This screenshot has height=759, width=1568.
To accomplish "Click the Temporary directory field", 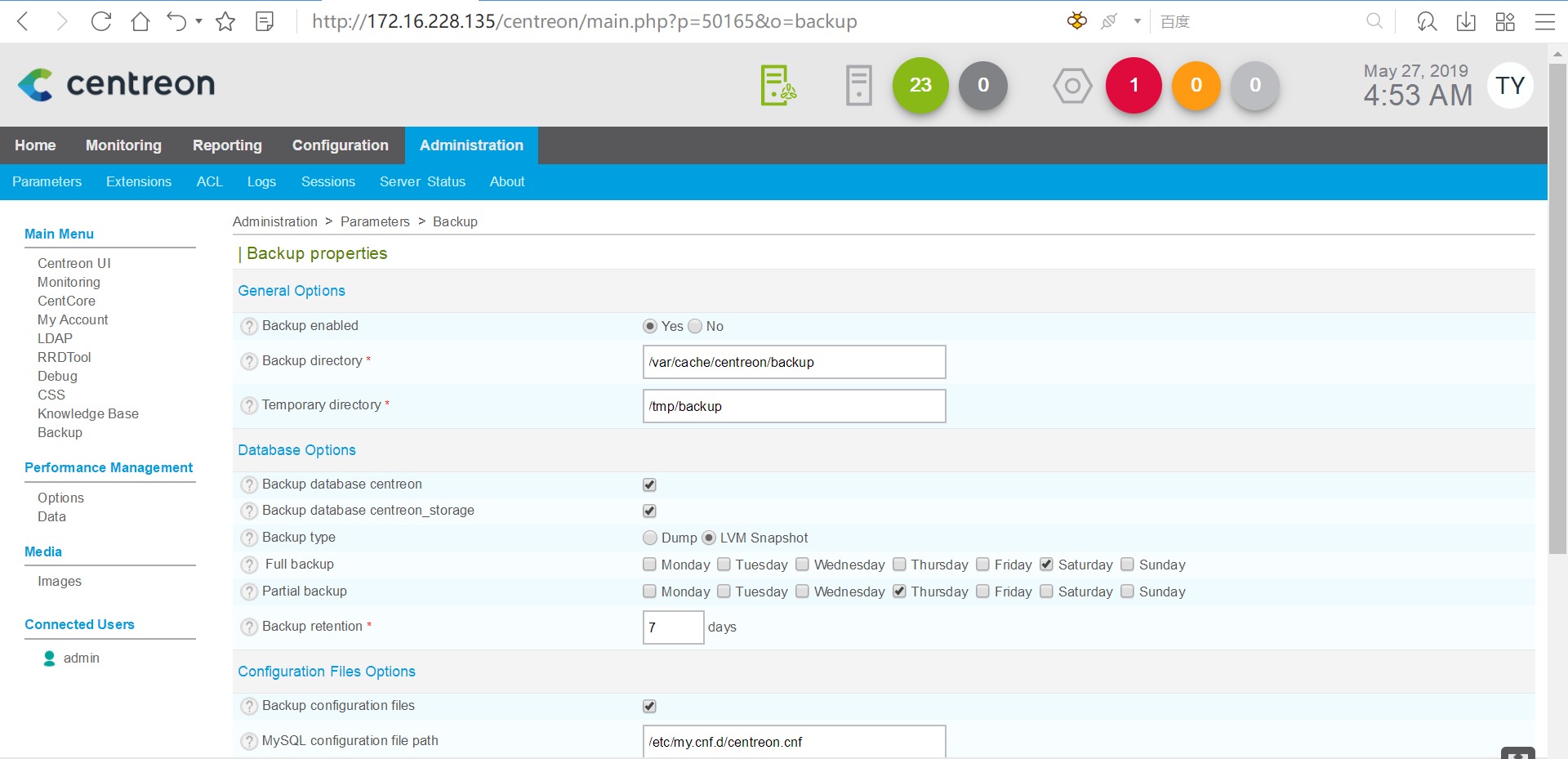I will (x=794, y=406).
